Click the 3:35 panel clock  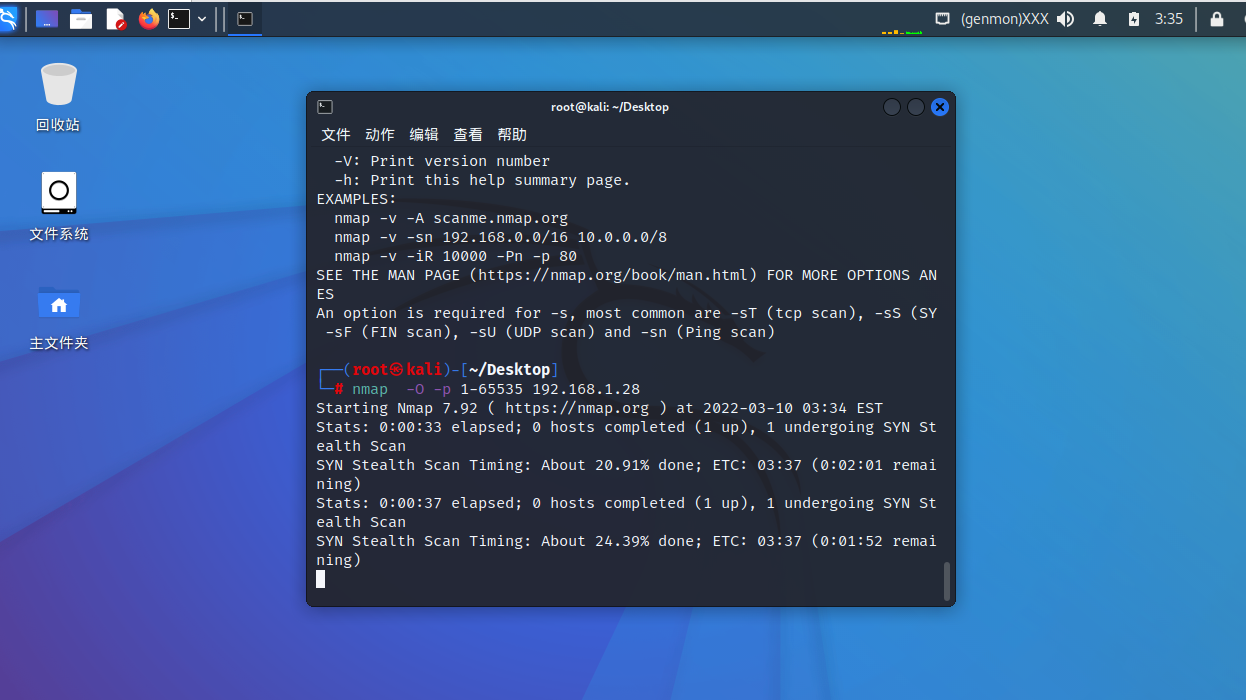(1169, 19)
